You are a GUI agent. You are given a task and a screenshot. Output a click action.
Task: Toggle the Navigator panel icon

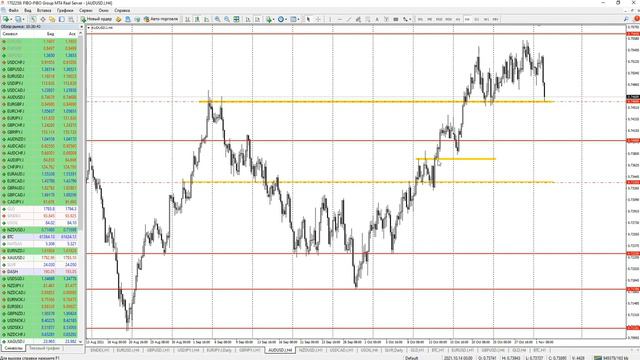click(x=52, y=19)
